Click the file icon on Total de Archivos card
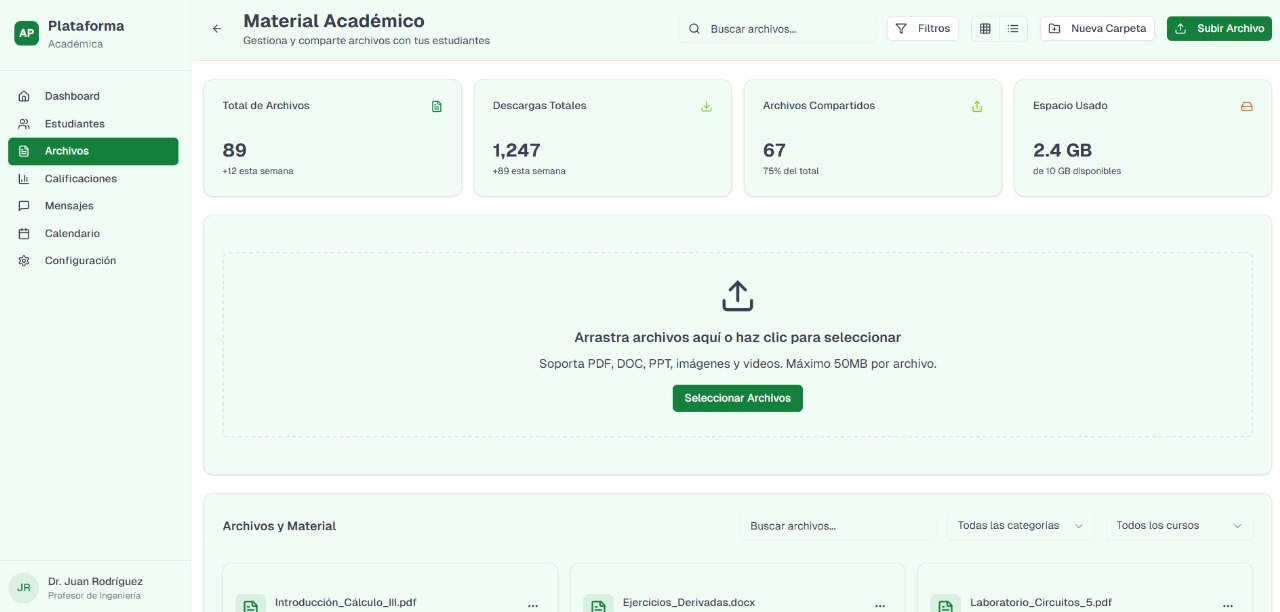 (437, 106)
